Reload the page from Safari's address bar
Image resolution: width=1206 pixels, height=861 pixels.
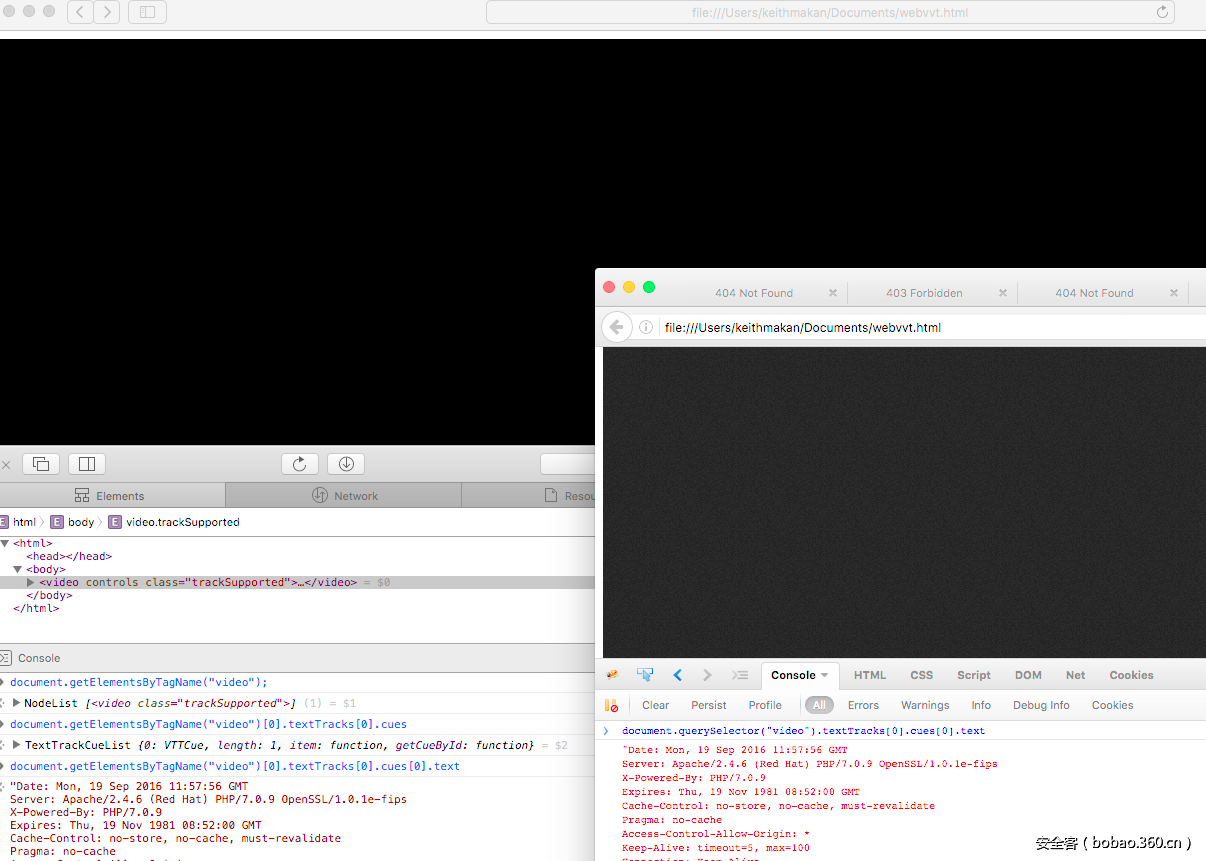point(1162,13)
